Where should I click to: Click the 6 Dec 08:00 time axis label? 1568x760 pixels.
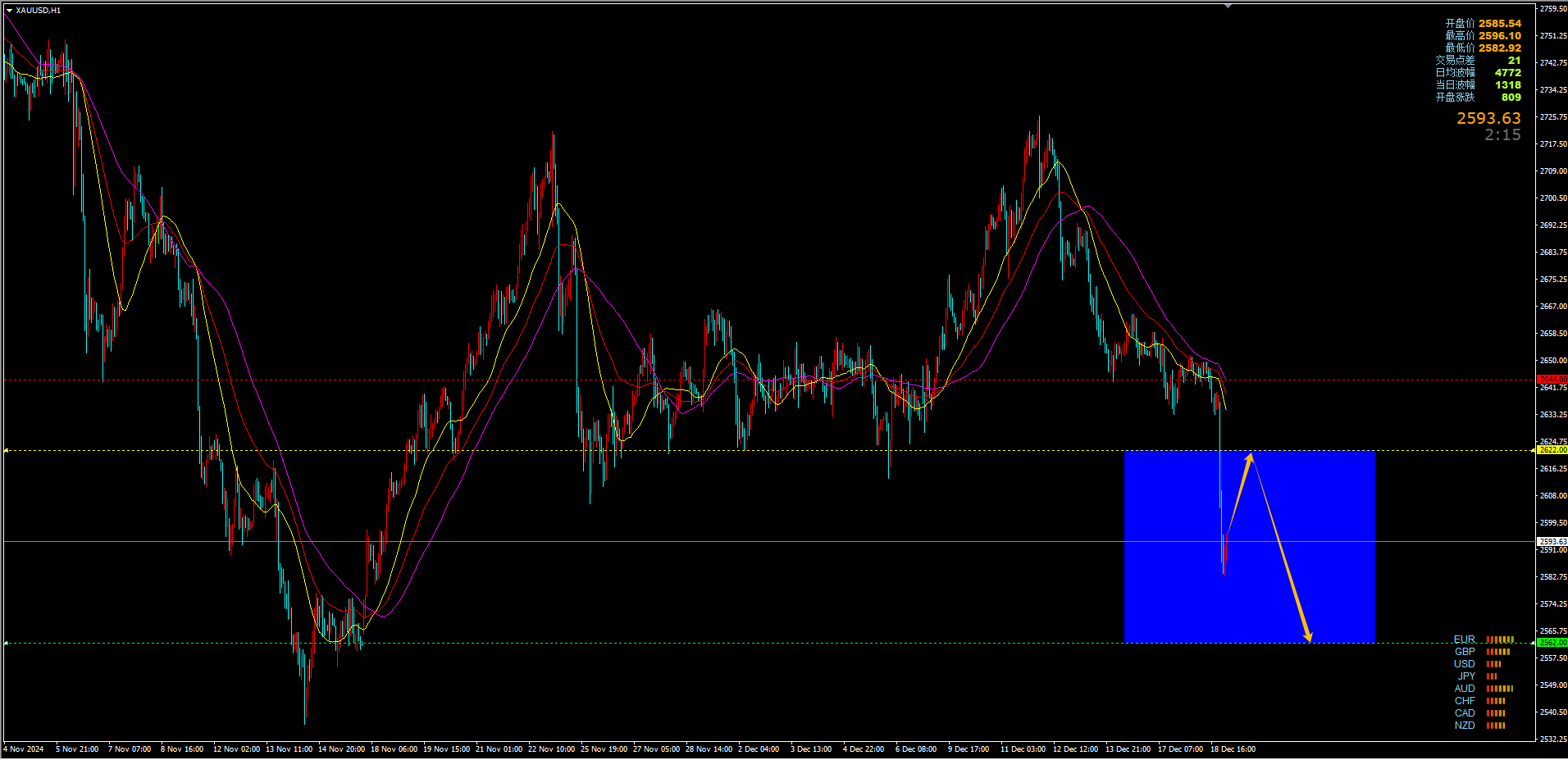[916, 749]
